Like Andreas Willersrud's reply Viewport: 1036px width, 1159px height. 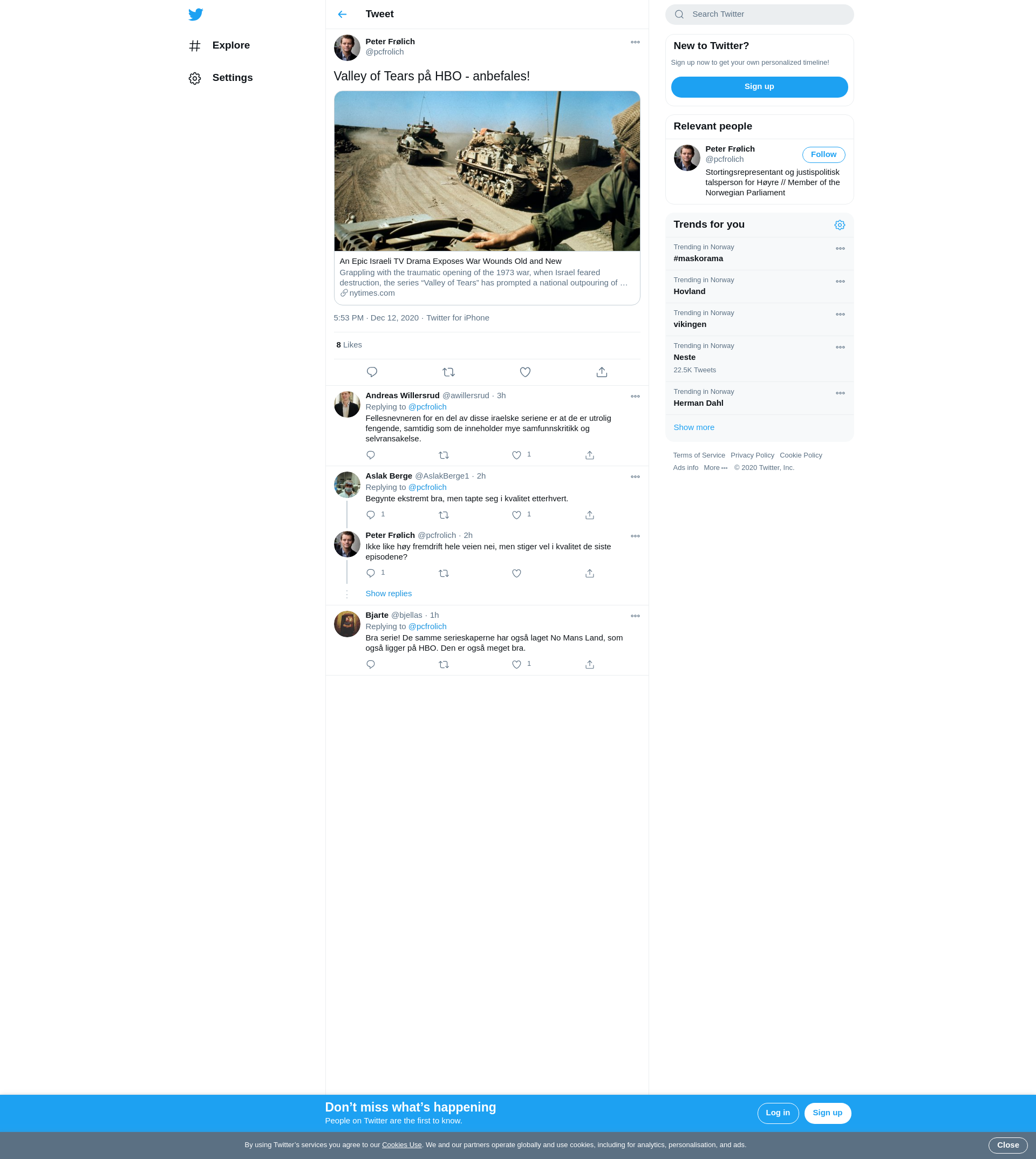click(516, 455)
